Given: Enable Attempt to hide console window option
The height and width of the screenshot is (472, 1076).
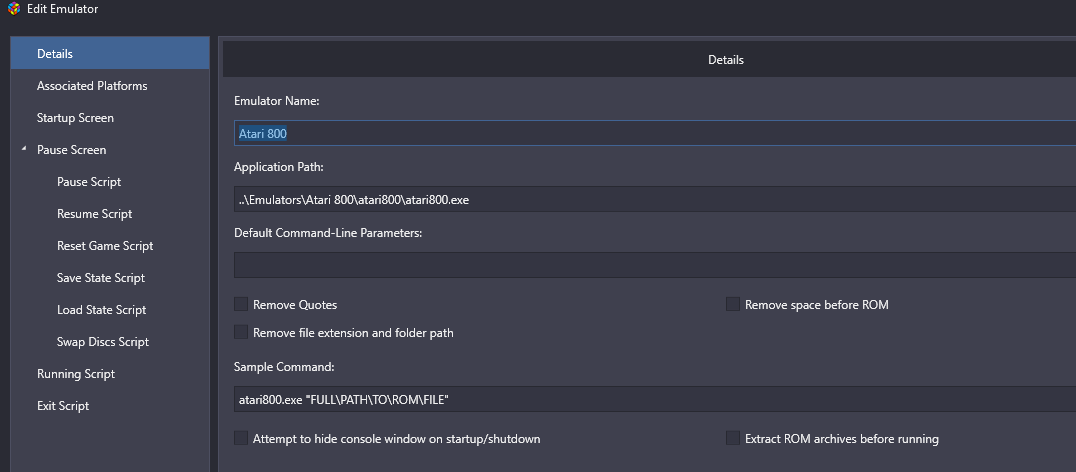Looking at the screenshot, I should click(x=241, y=438).
